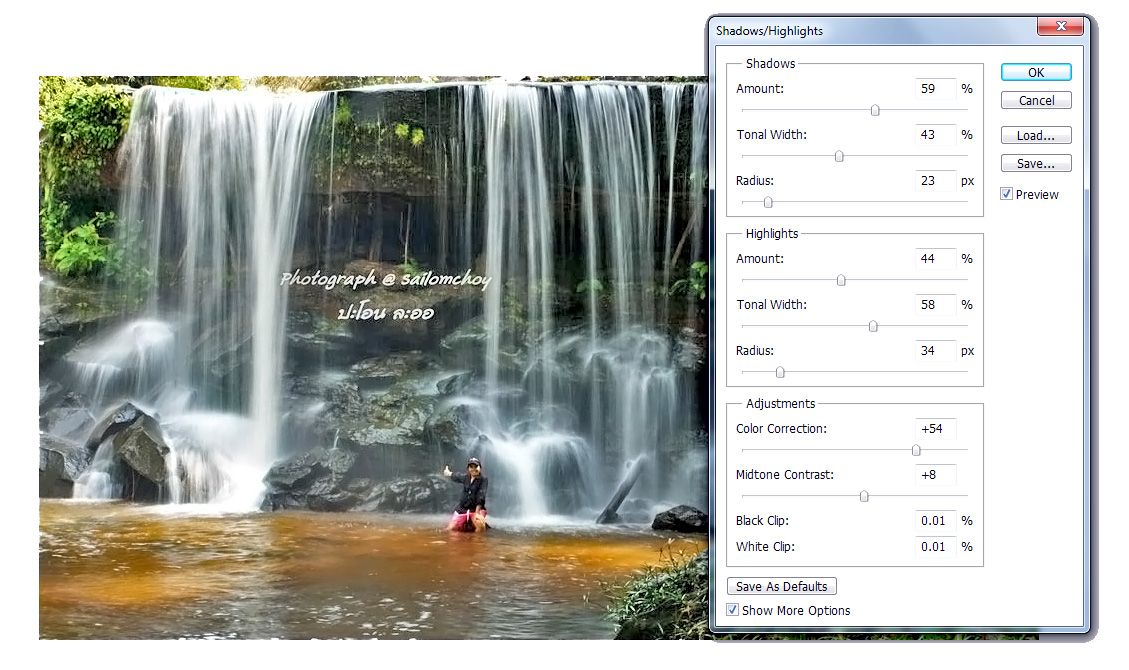Viewport: 1129px width, 670px height.
Task: Close the Shadows/Highlights dialog window
Action: (x=1061, y=28)
